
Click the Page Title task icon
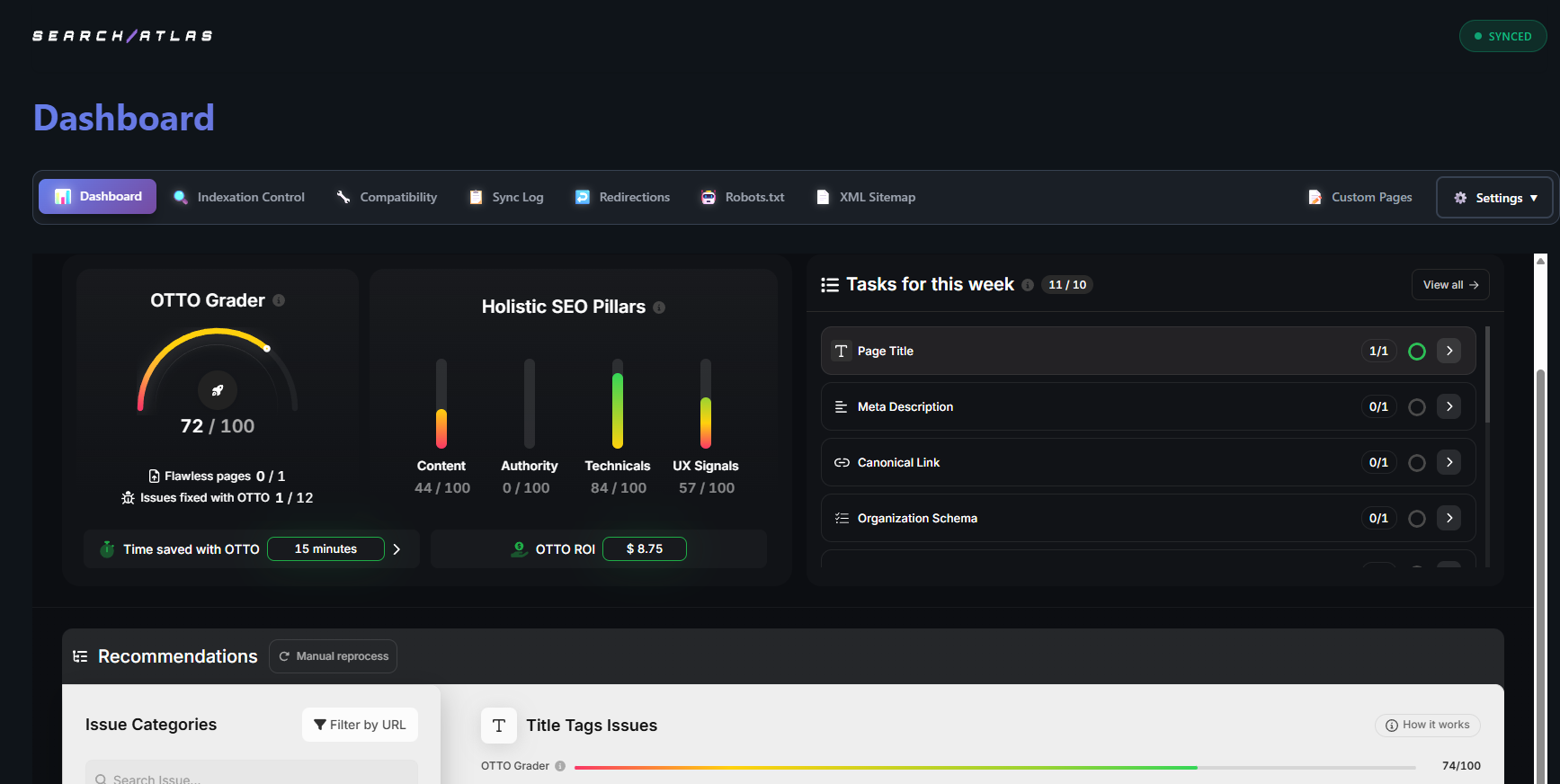pos(842,352)
